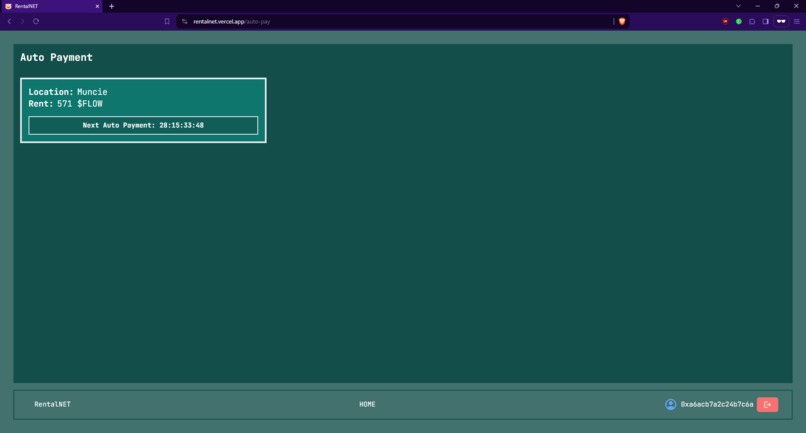Click the blue user avatar icon
The width and height of the screenshot is (806, 433).
tap(670, 405)
